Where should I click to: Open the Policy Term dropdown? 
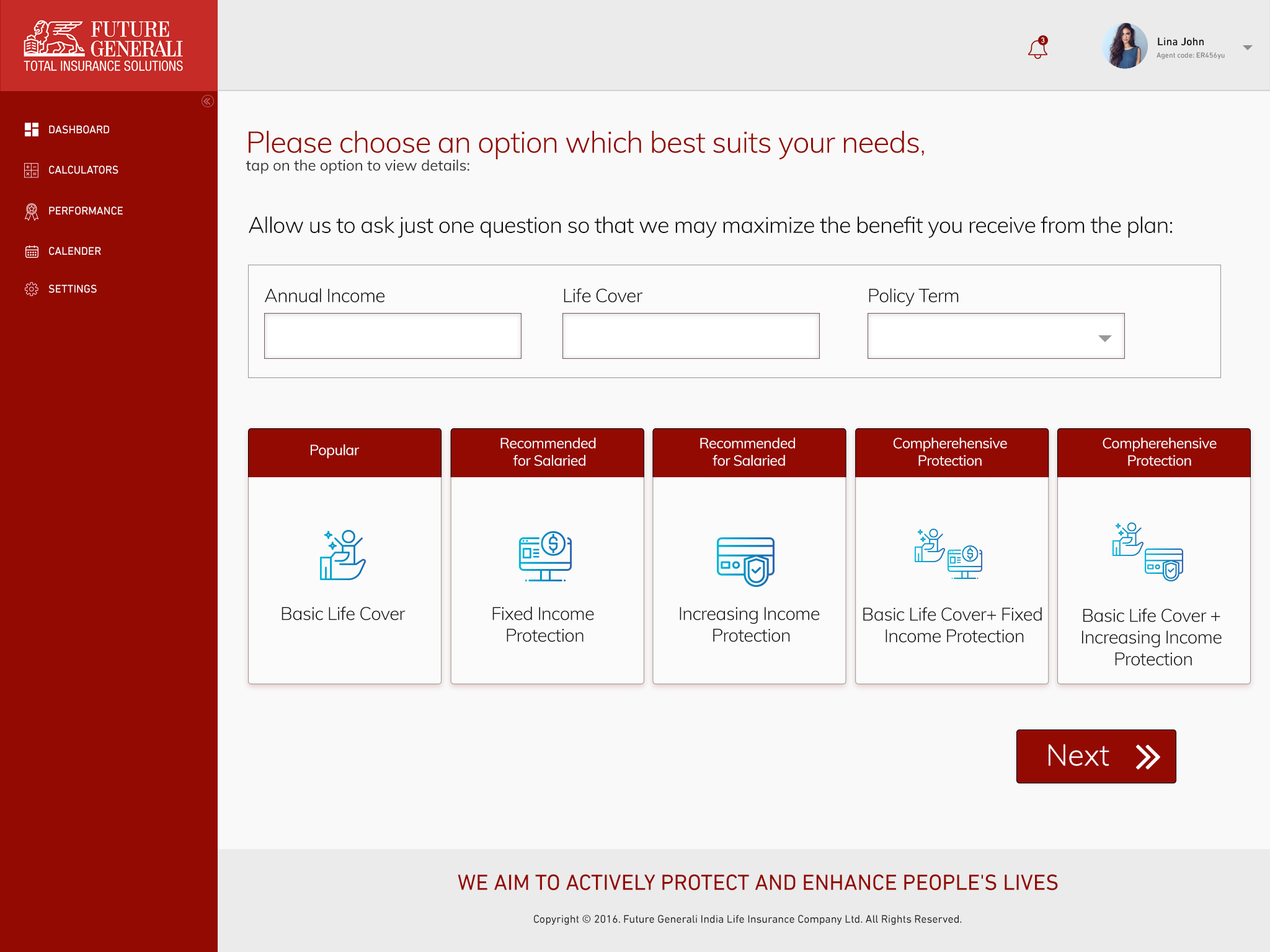(995, 337)
